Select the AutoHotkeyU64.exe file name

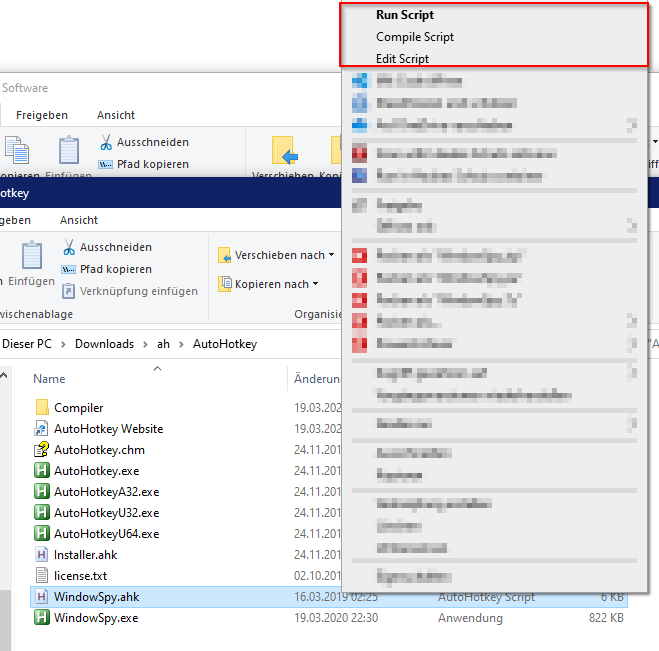tap(107, 534)
